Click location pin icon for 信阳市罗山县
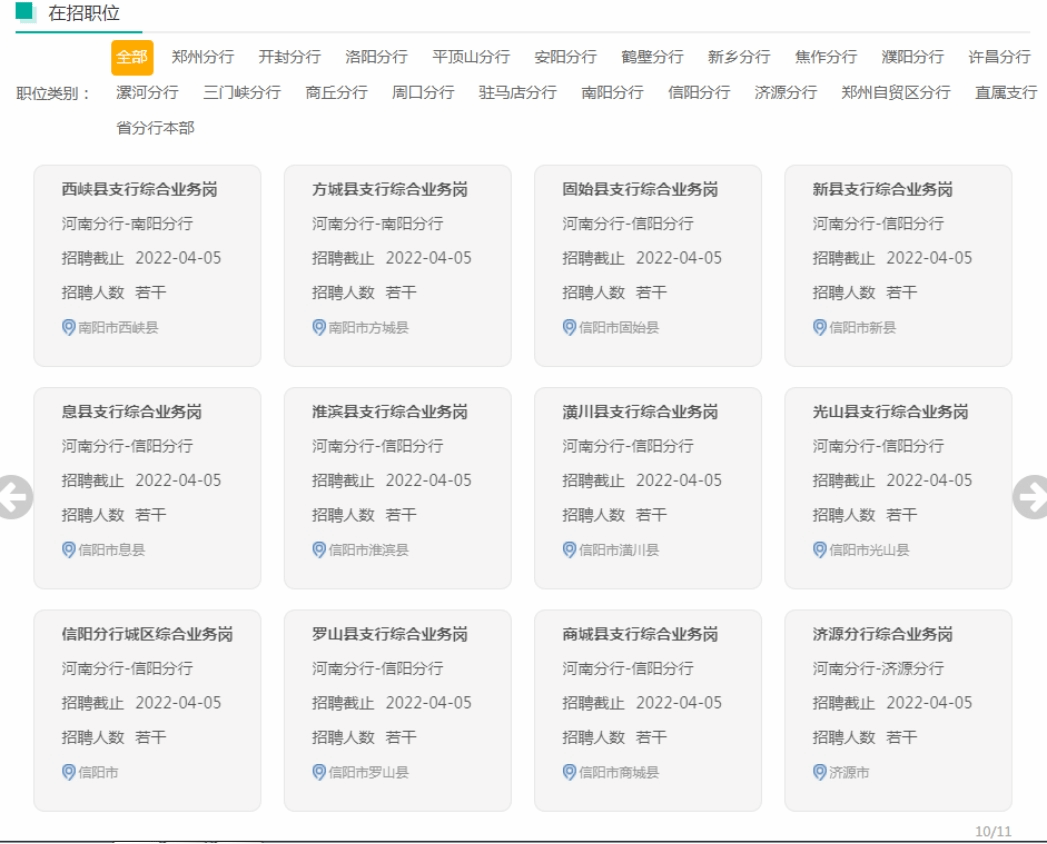The image size is (1047, 844). tap(319, 772)
